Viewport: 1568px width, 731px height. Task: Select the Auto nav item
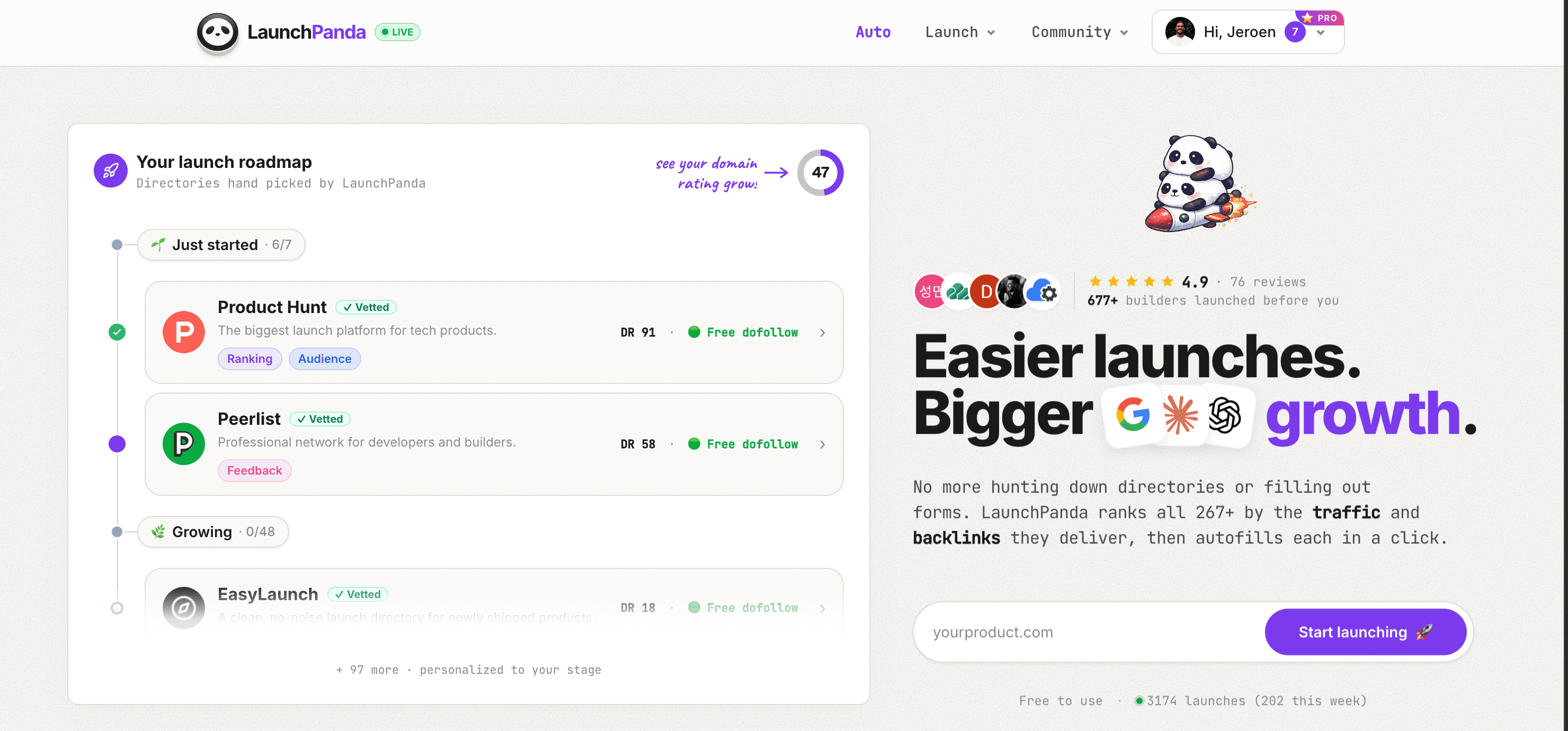[x=873, y=32]
